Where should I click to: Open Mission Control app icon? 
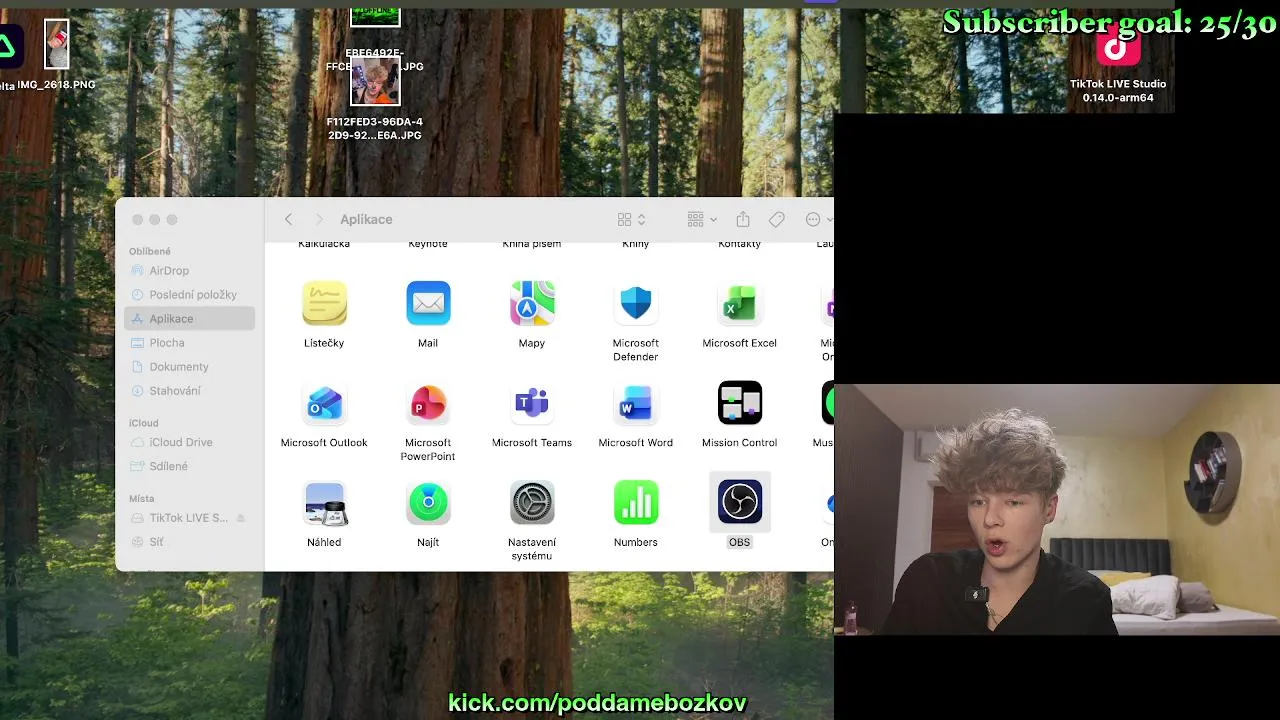pos(740,403)
